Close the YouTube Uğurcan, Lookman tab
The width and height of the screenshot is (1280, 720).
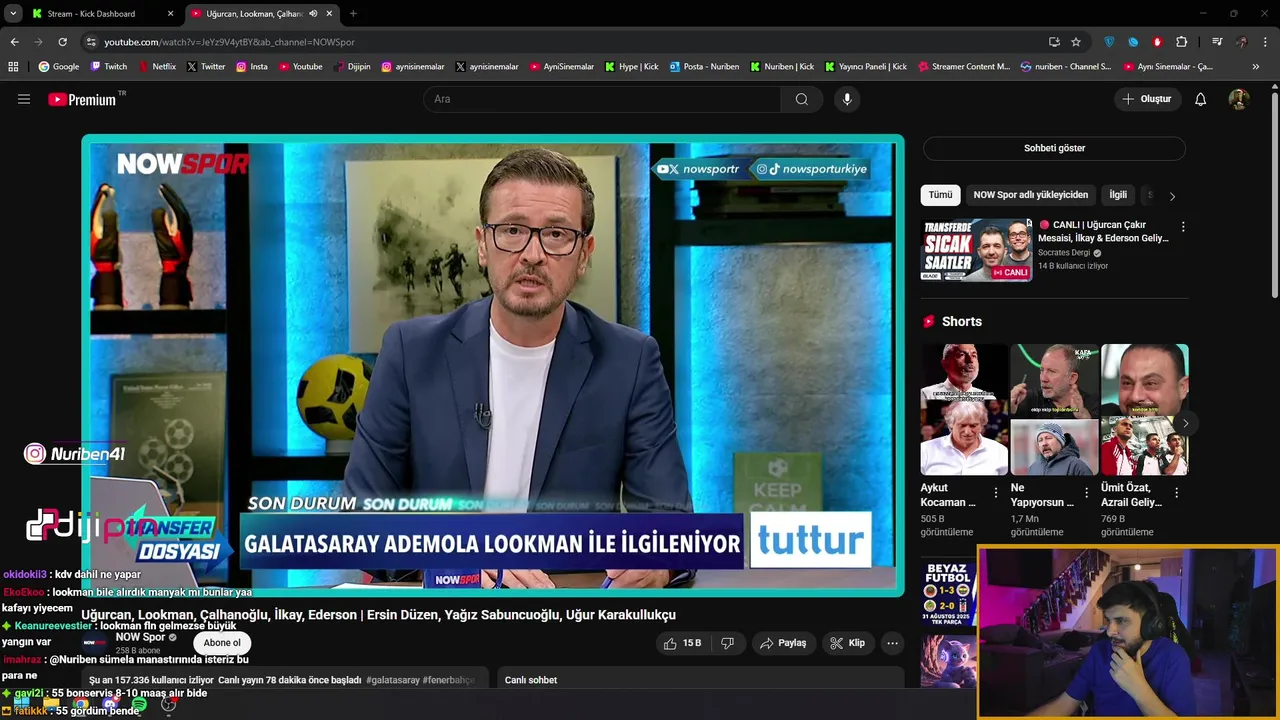click(x=329, y=14)
